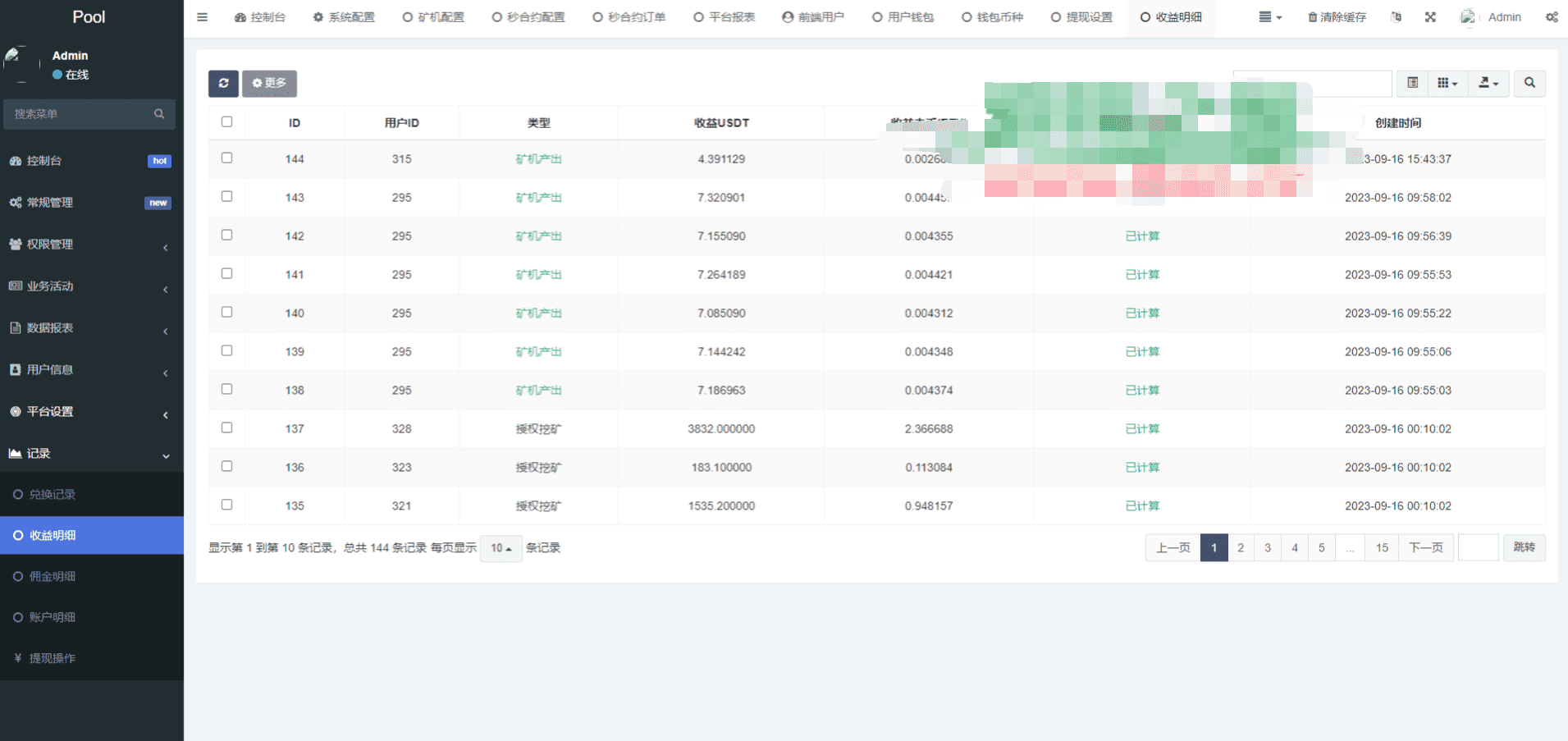Click the search magnifier icon in table toolbar
Viewport: 1568px width, 741px height.
point(1529,83)
